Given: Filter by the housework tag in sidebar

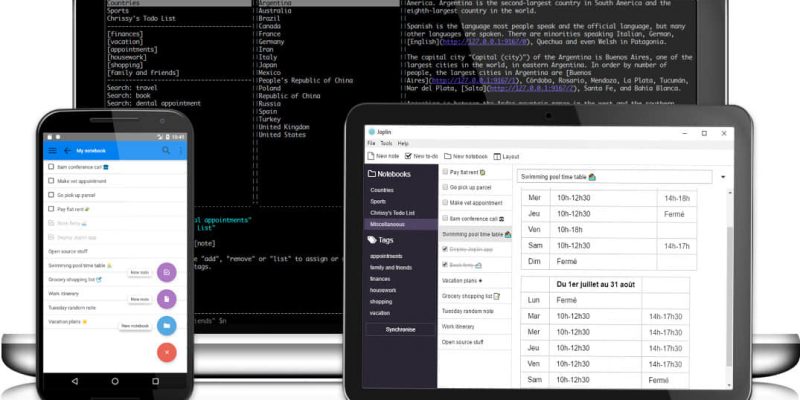Looking at the screenshot, I should 383,290.
